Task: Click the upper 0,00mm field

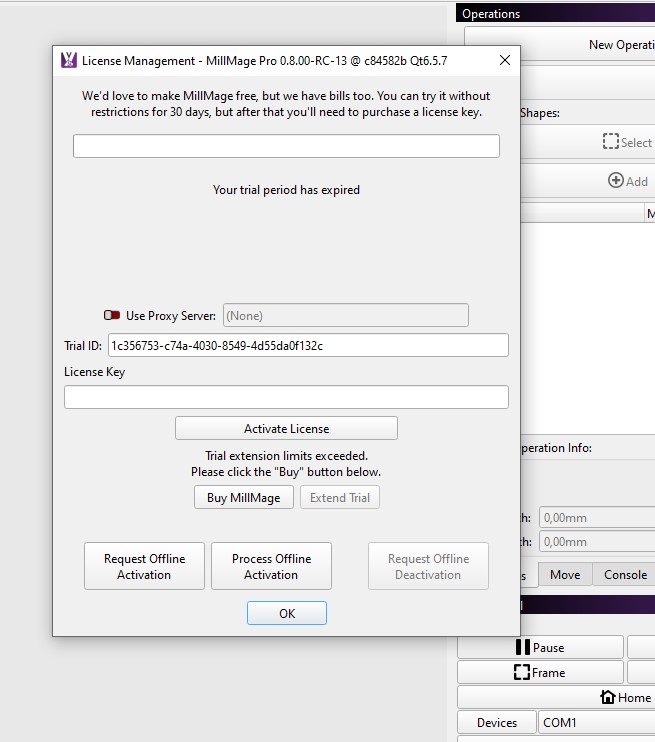Action: [x=597, y=518]
